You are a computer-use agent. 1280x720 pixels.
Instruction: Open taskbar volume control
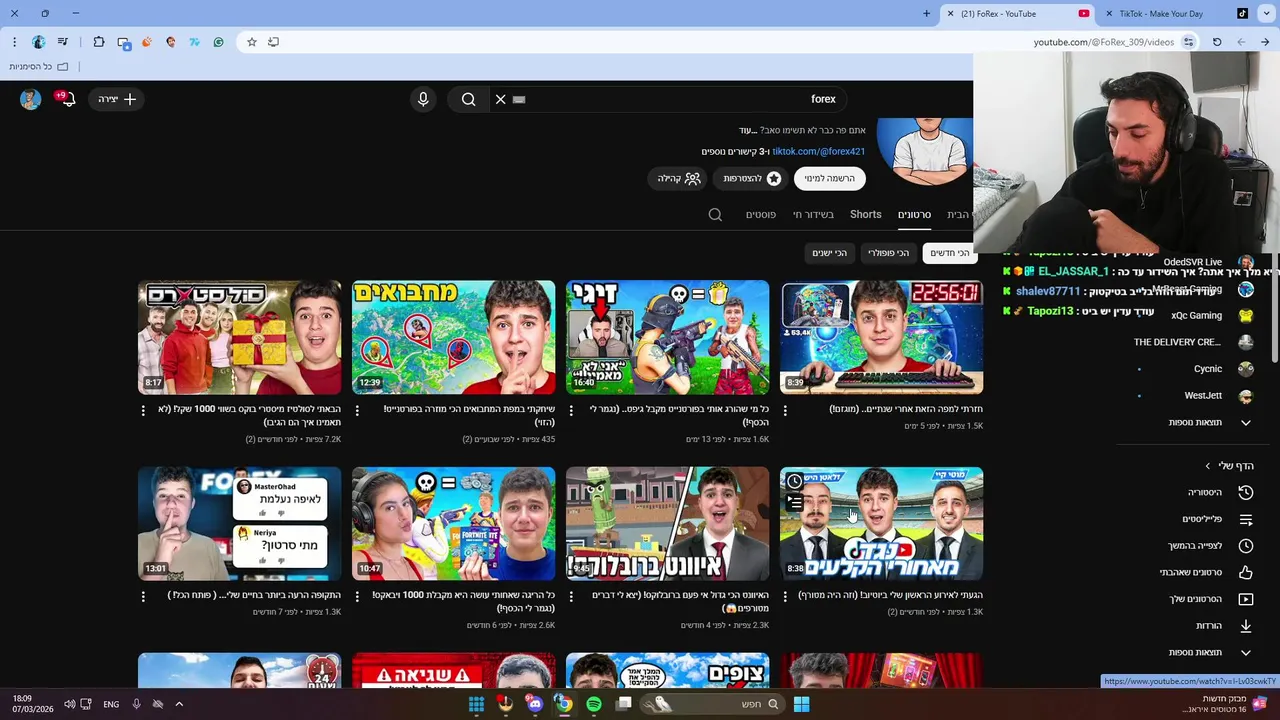69,704
